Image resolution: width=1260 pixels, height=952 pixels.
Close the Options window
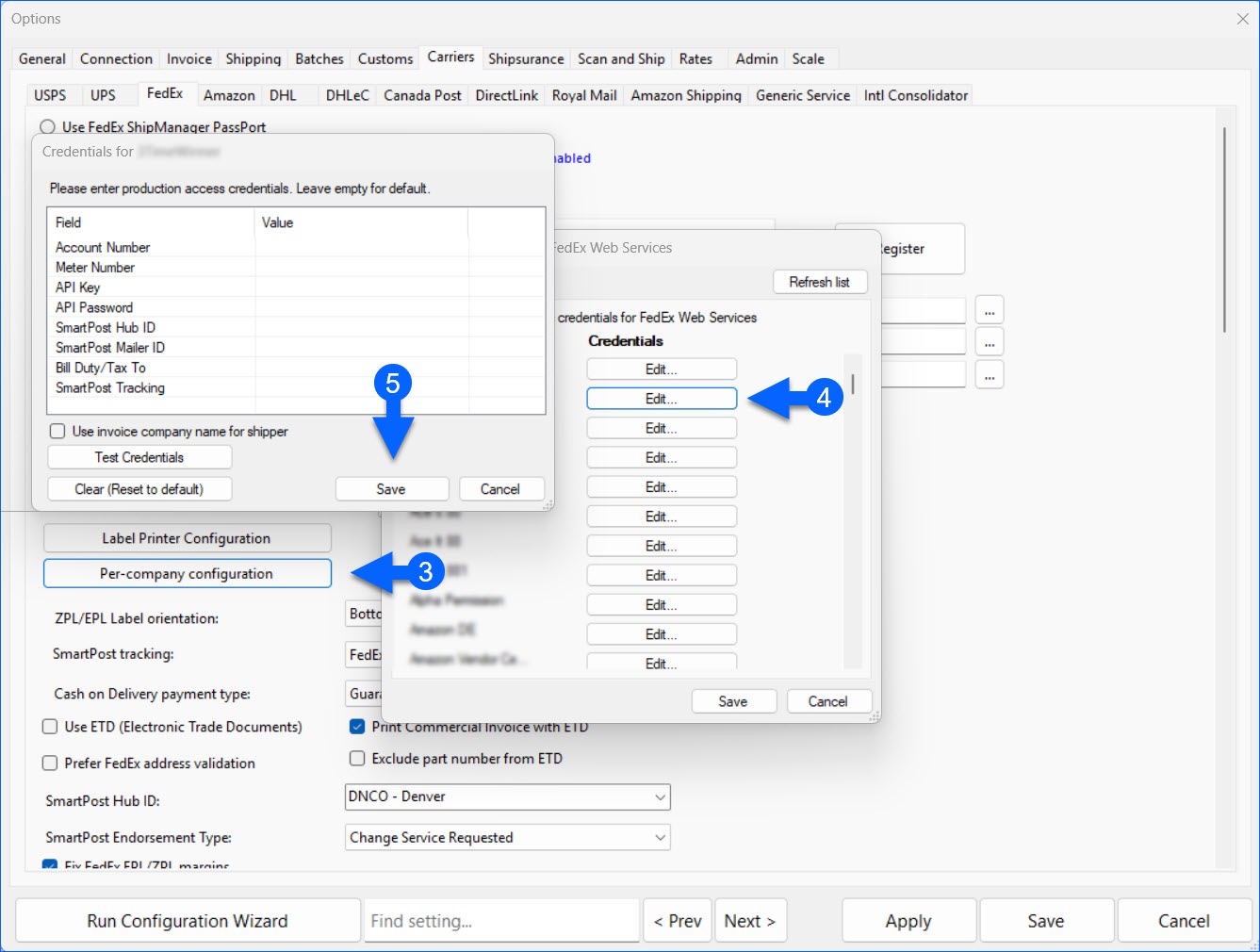click(x=1242, y=19)
